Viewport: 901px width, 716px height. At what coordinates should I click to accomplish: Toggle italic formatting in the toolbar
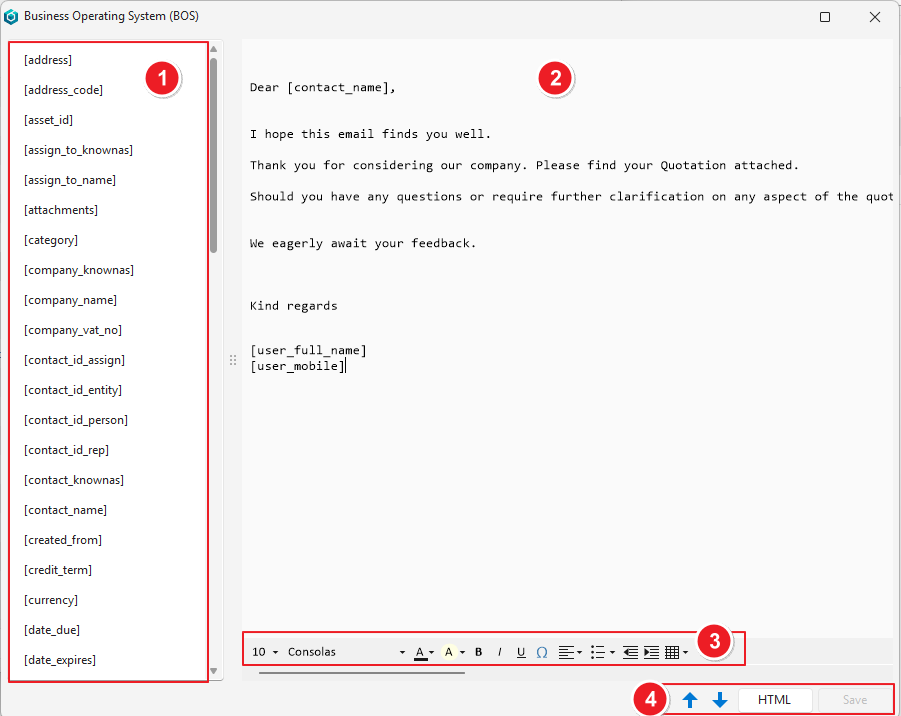[x=500, y=652]
